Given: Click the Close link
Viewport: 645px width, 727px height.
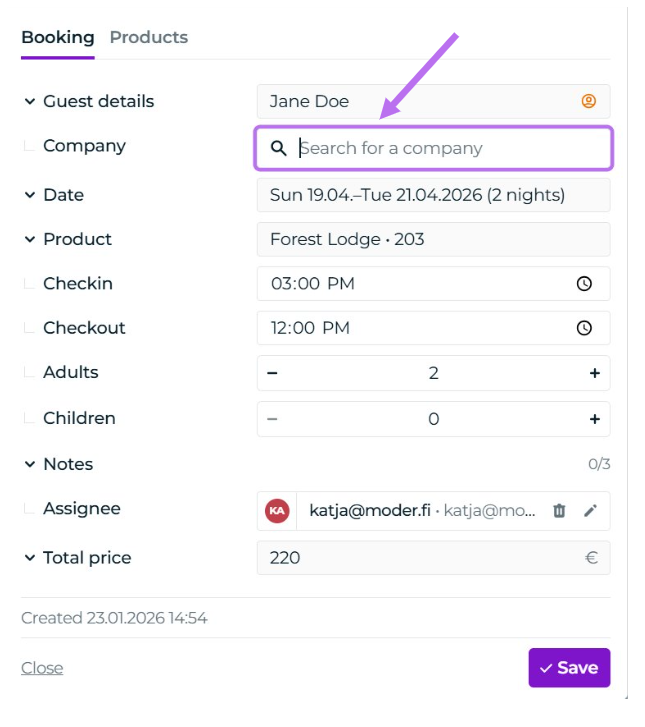Looking at the screenshot, I should (x=42, y=668).
